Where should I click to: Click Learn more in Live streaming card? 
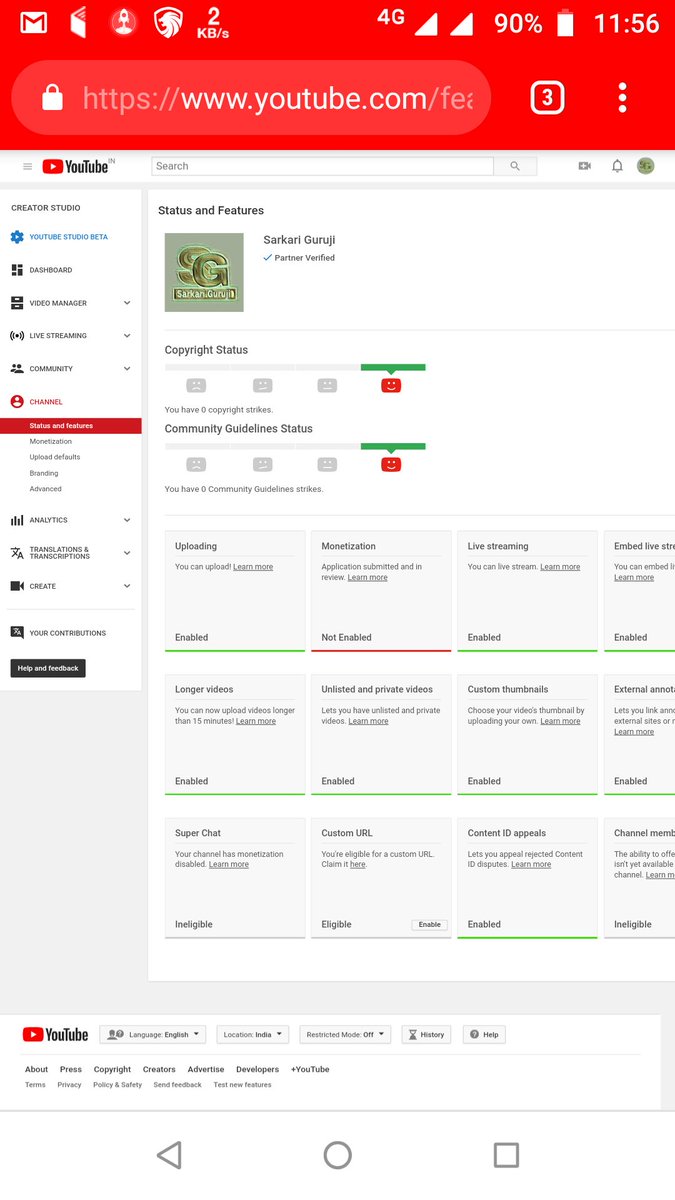tap(560, 567)
